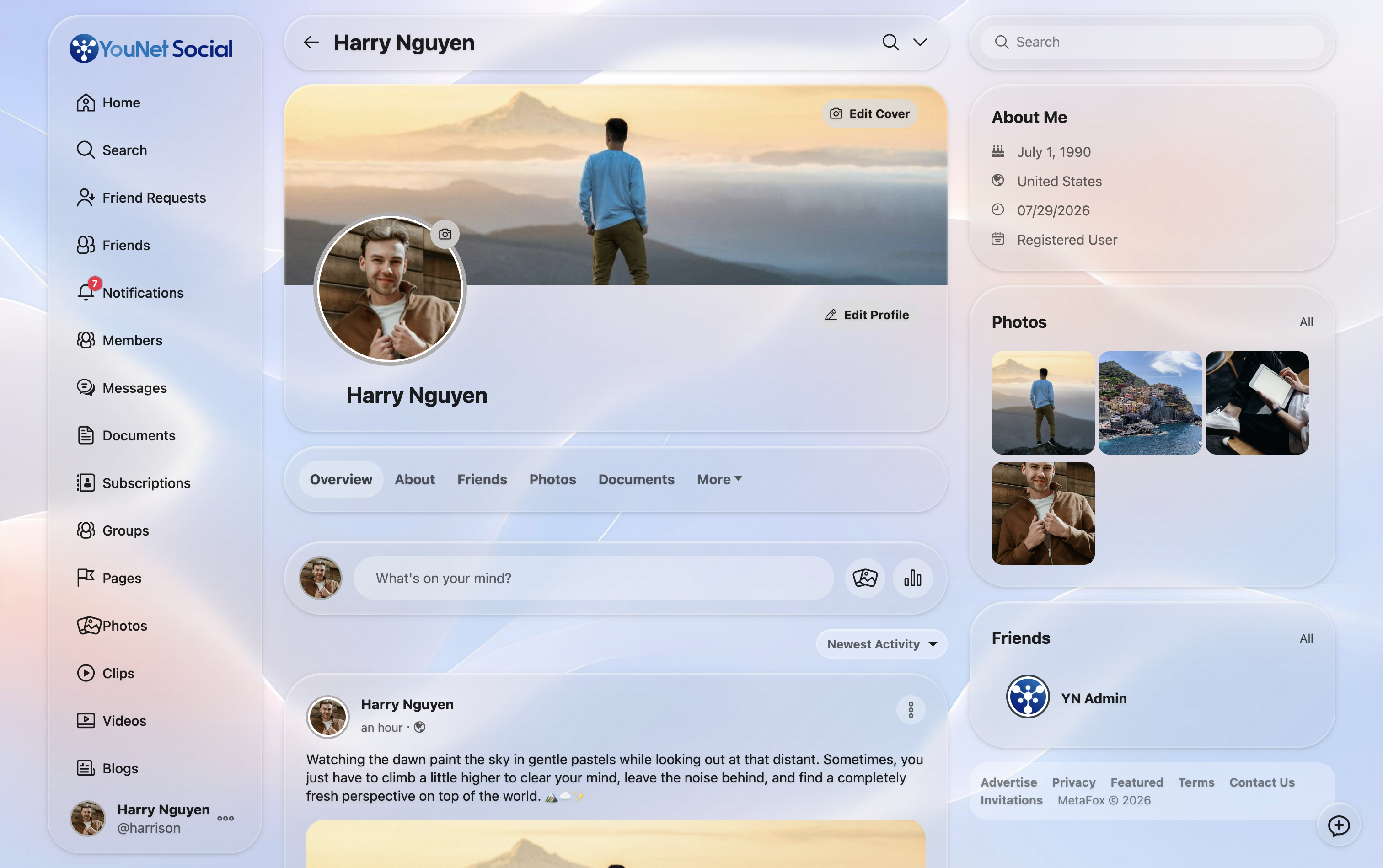Click the globe privacy icon on the post

click(x=420, y=727)
